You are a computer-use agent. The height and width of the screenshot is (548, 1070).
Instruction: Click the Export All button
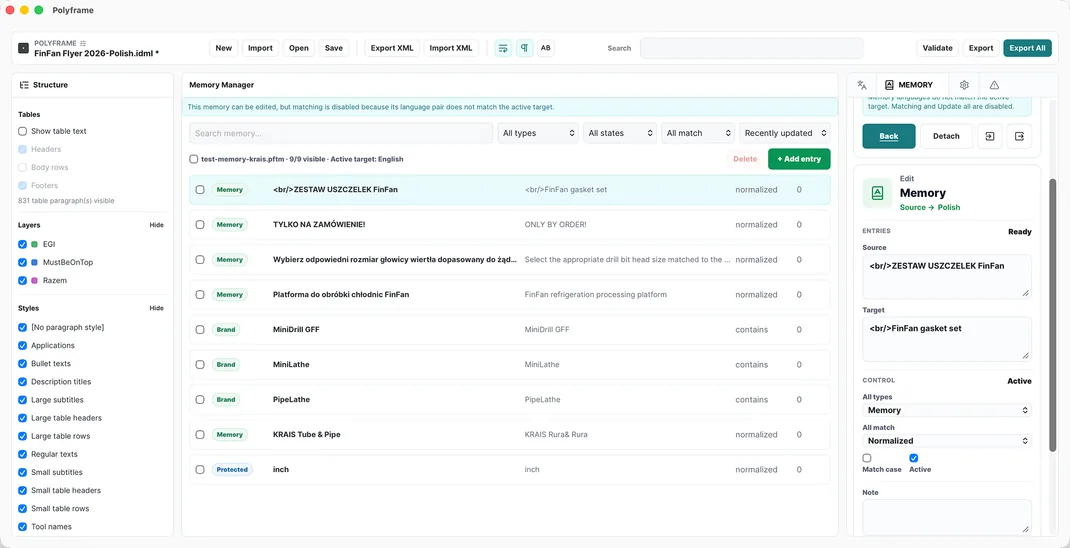[1027, 48]
